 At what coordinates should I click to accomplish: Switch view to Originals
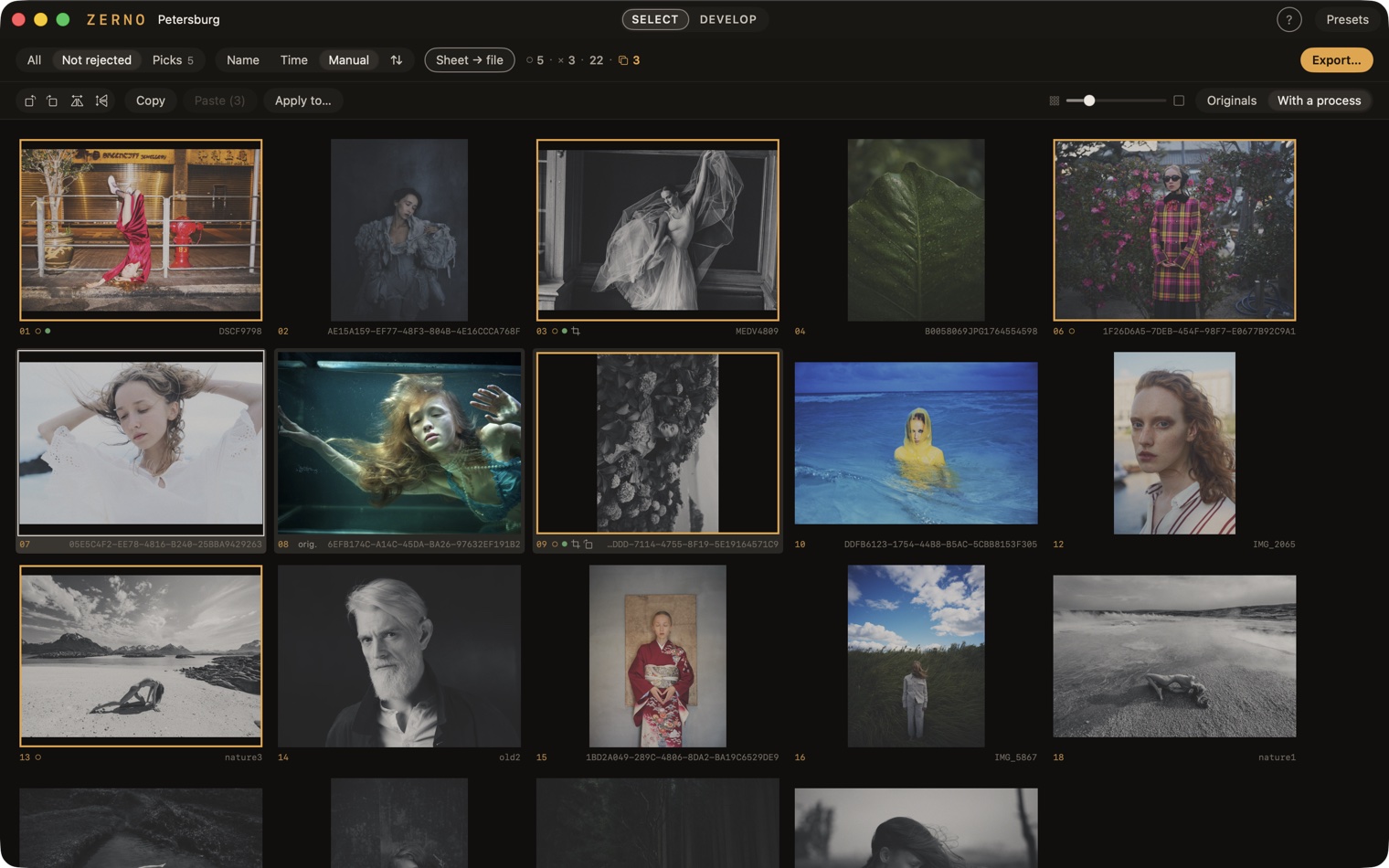pyautogui.click(x=1231, y=101)
